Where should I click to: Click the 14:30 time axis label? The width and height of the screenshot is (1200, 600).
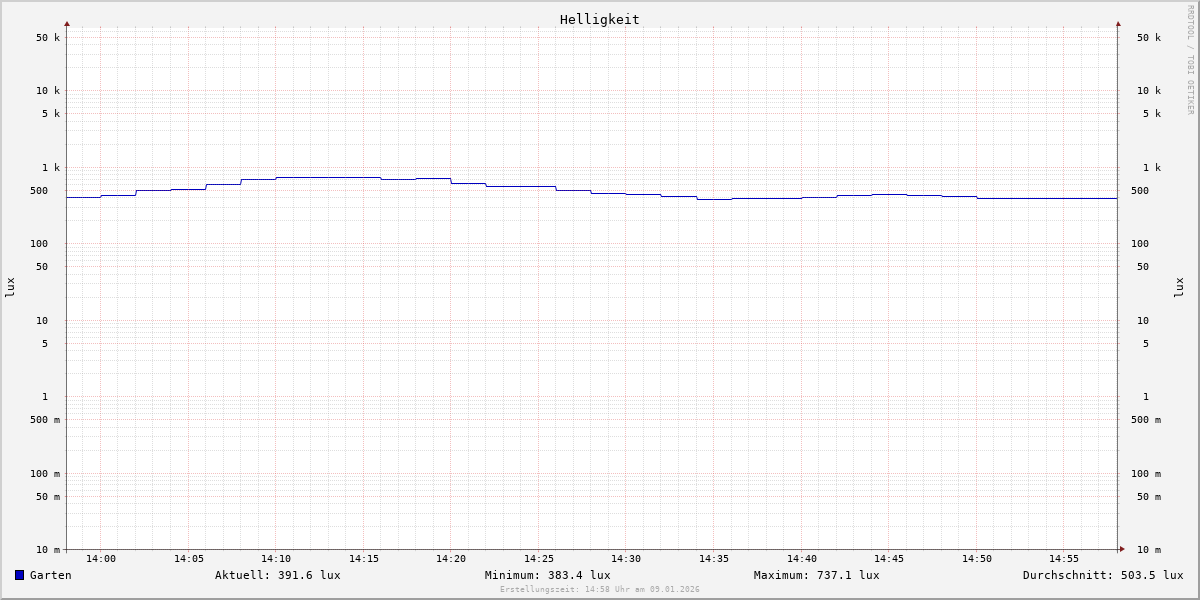[x=626, y=559]
